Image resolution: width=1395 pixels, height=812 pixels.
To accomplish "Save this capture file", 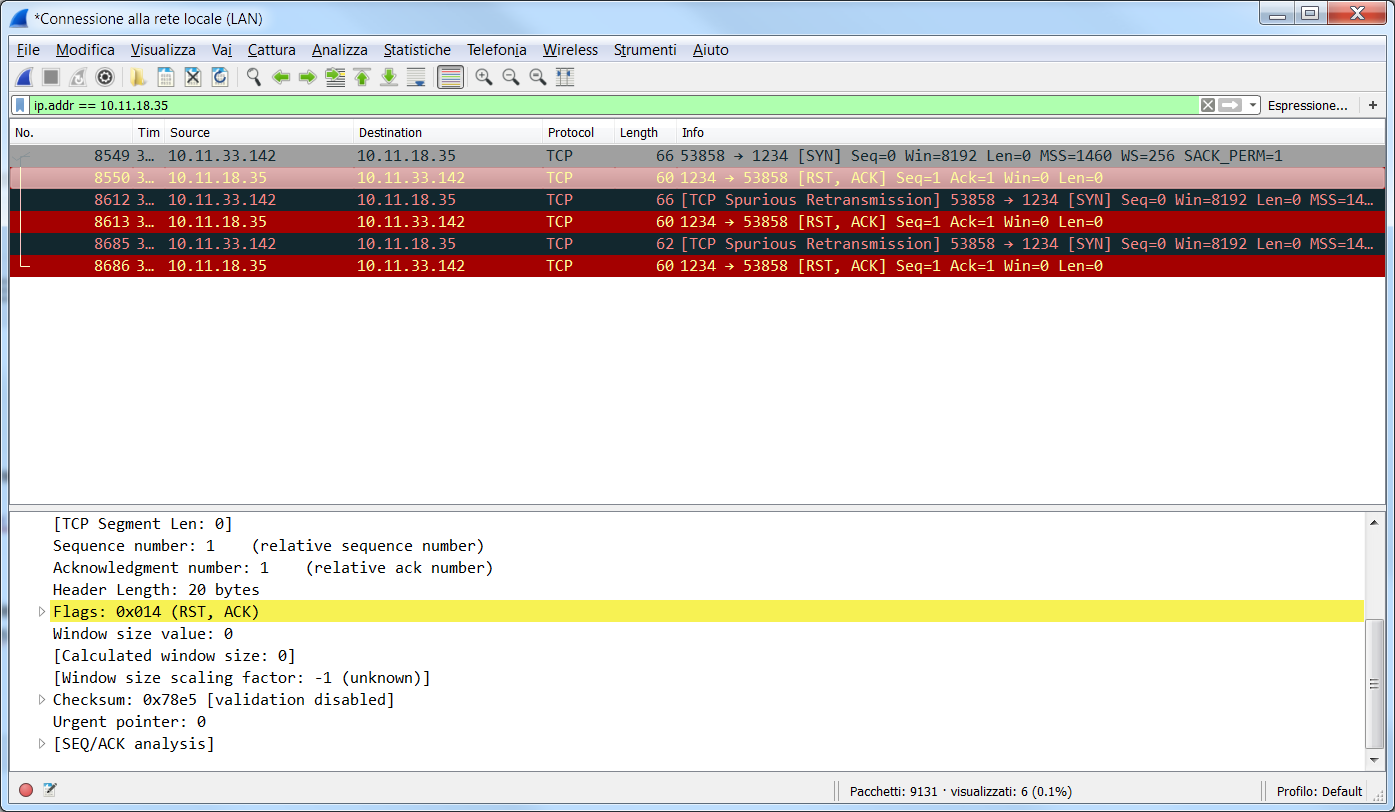I will [166, 77].
